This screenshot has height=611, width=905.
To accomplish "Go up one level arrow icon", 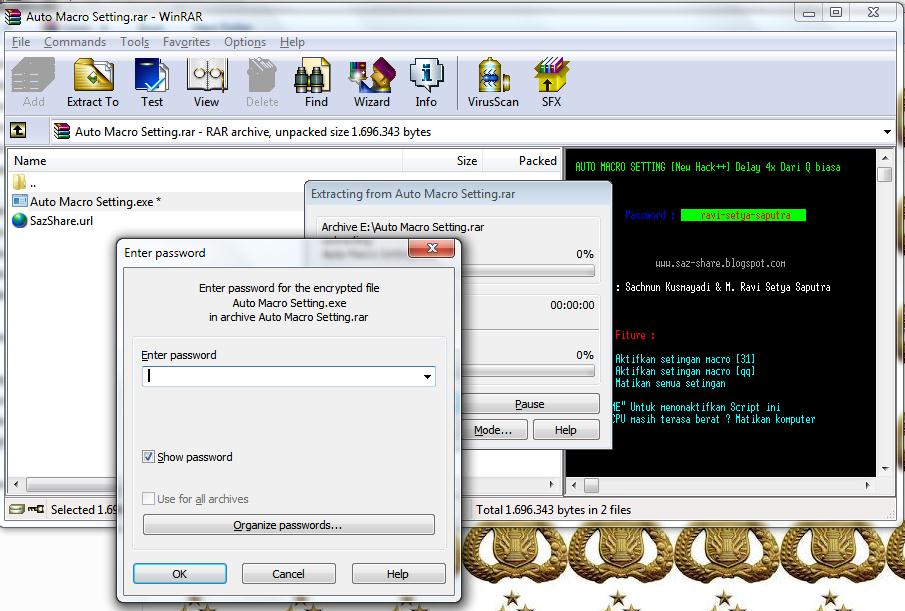I will [x=18, y=130].
